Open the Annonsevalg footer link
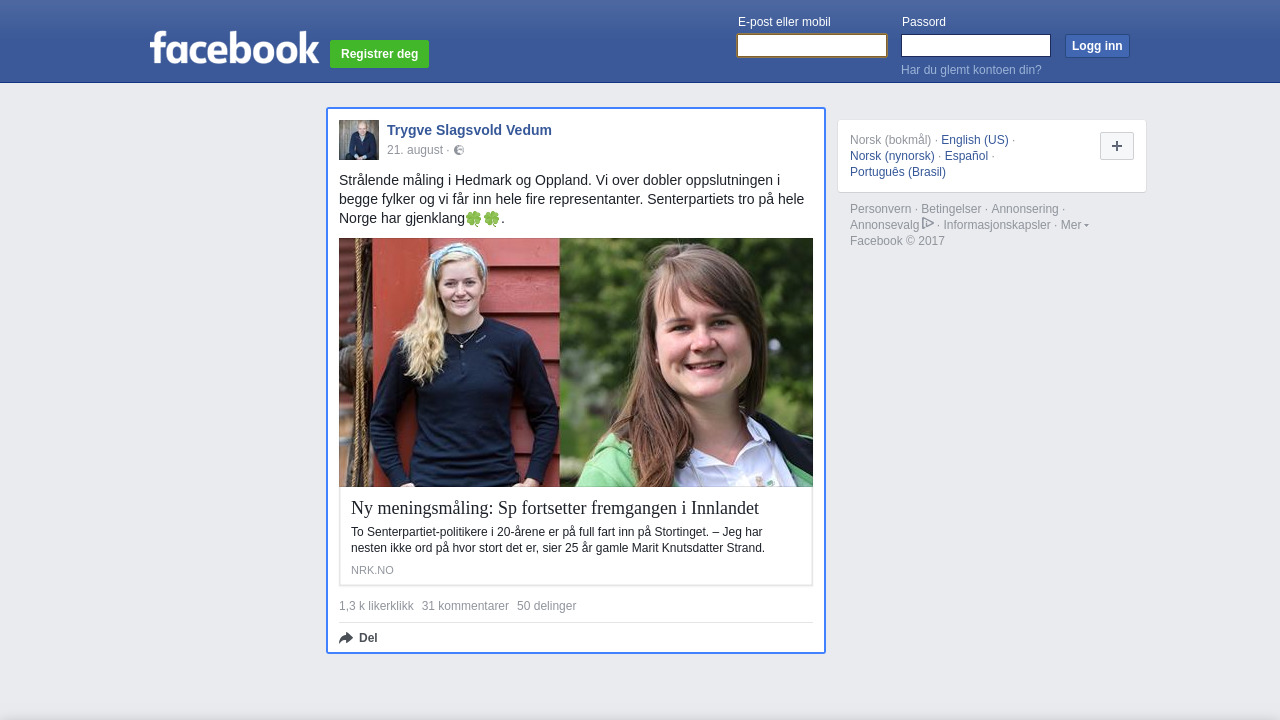 (884, 225)
